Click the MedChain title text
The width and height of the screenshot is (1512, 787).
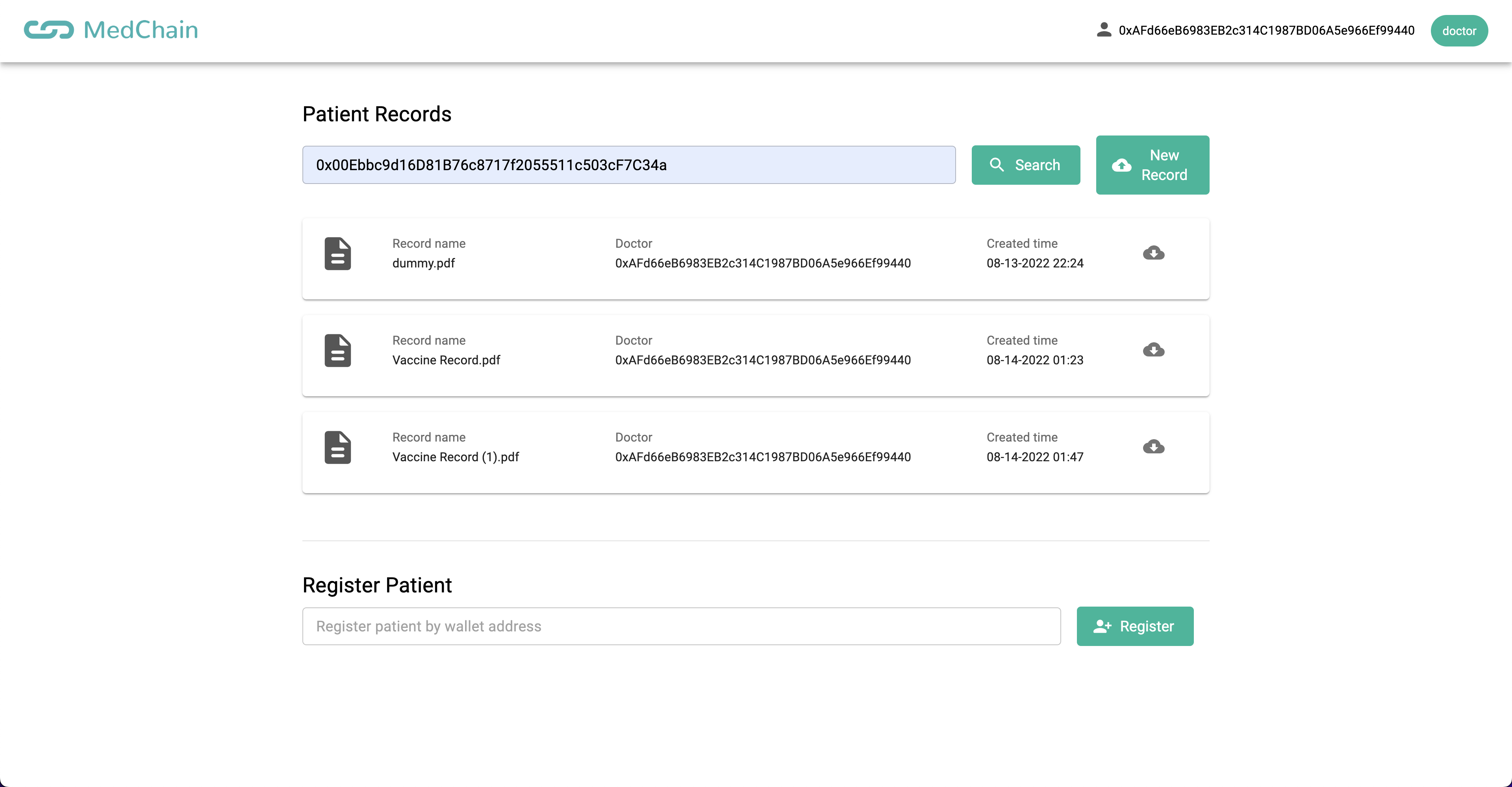tap(141, 30)
